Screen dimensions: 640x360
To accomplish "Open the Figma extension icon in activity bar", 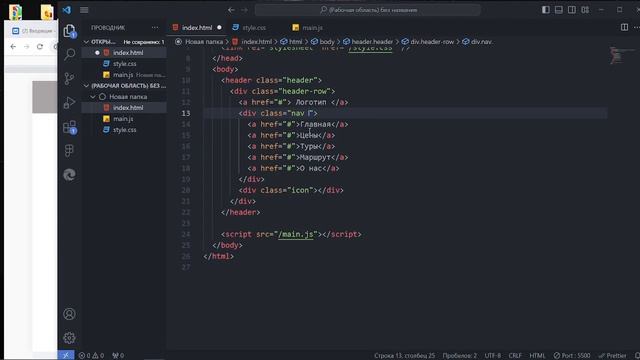I will (x=69, y=151).
